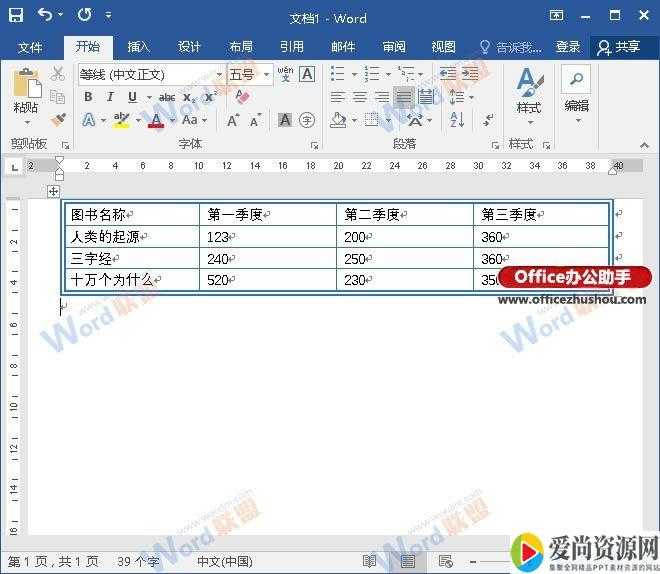660x574 pixels.
Task: Click the Cut scissors icon
Action: 58,74
